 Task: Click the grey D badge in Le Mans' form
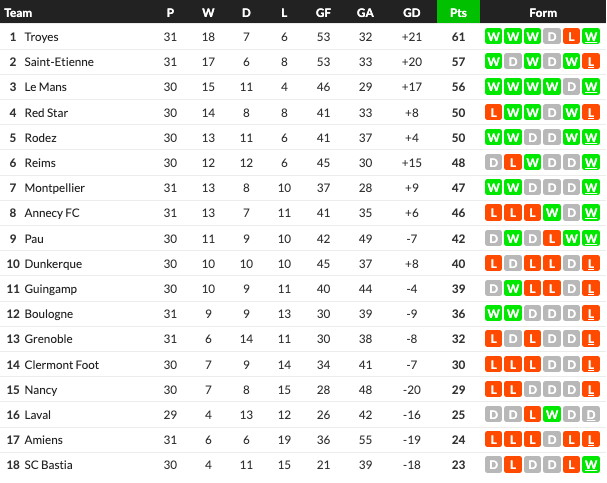tap(573, 86)
